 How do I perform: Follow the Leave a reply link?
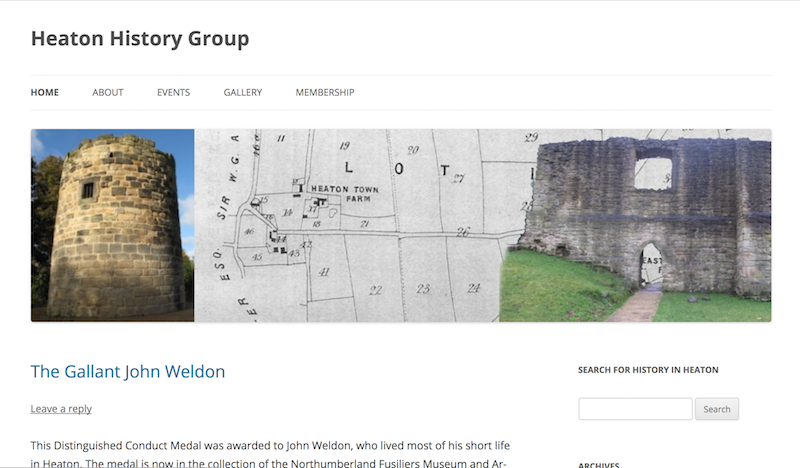point(61,409)
